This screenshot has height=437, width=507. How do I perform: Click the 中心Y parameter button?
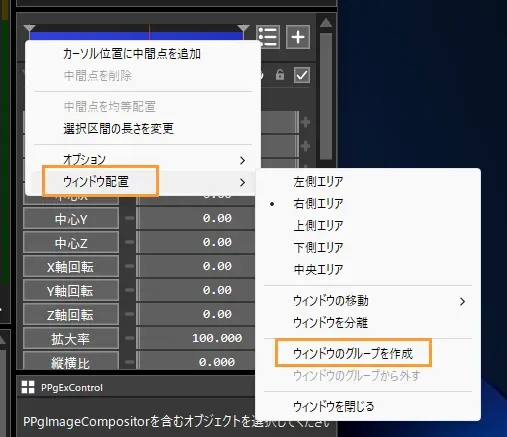pos(71,219)
